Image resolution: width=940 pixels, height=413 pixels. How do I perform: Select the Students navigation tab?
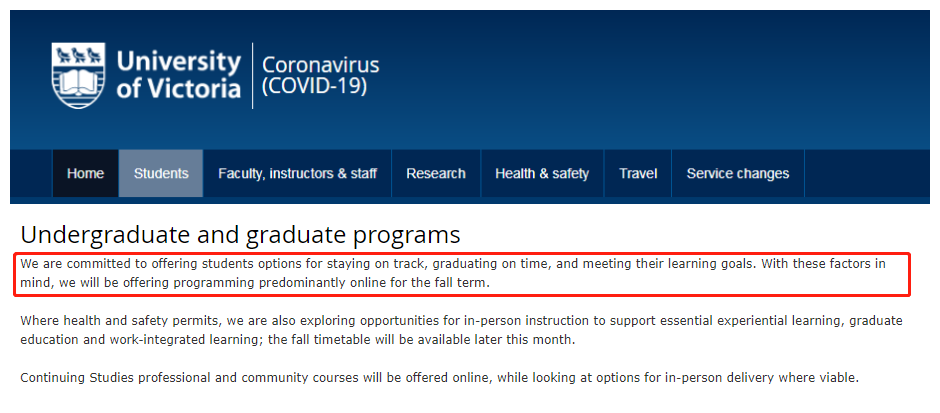(x=161, y=174)
